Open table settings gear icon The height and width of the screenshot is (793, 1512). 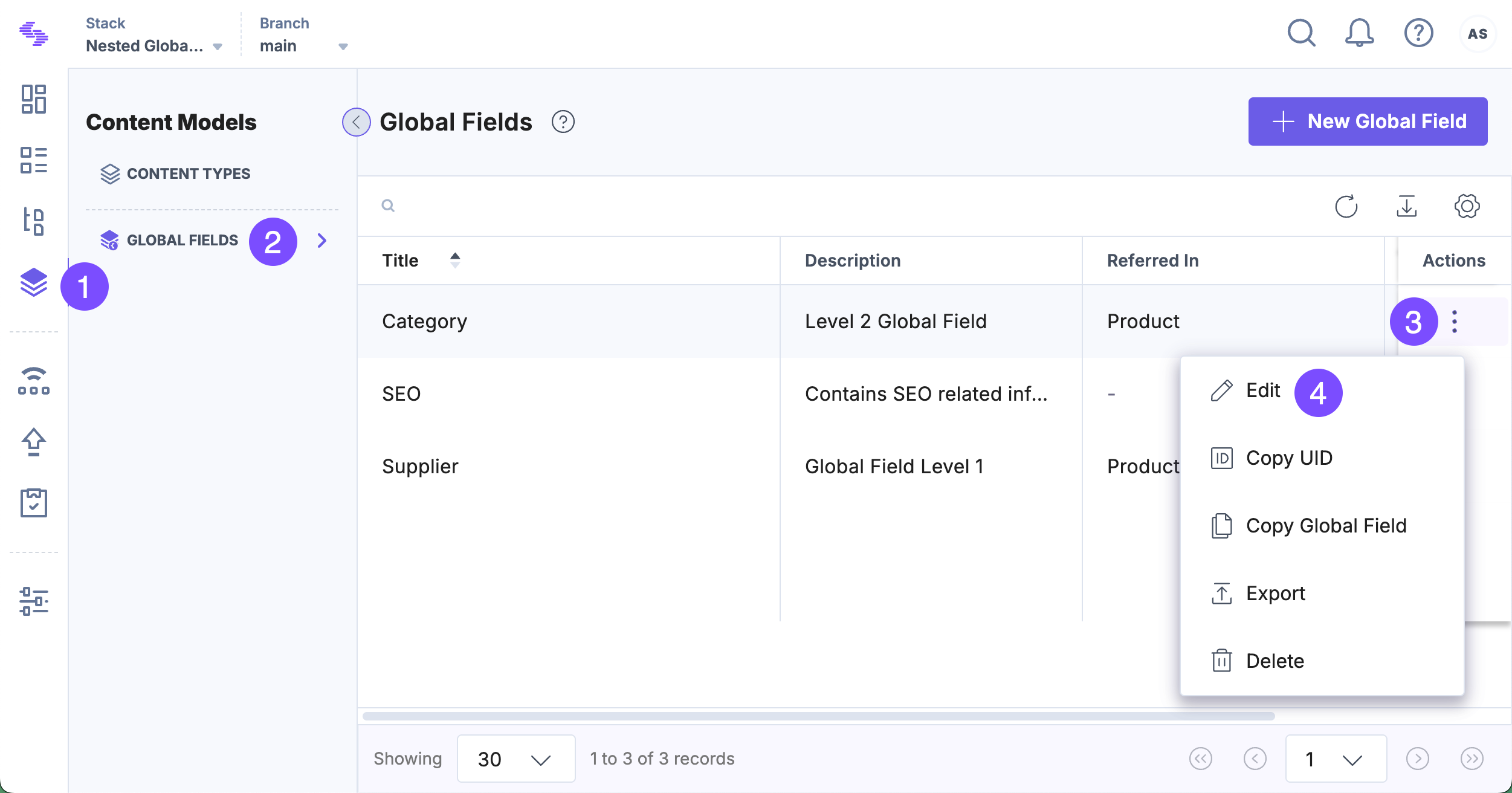pyautogui.click(x=1467, y=206)
